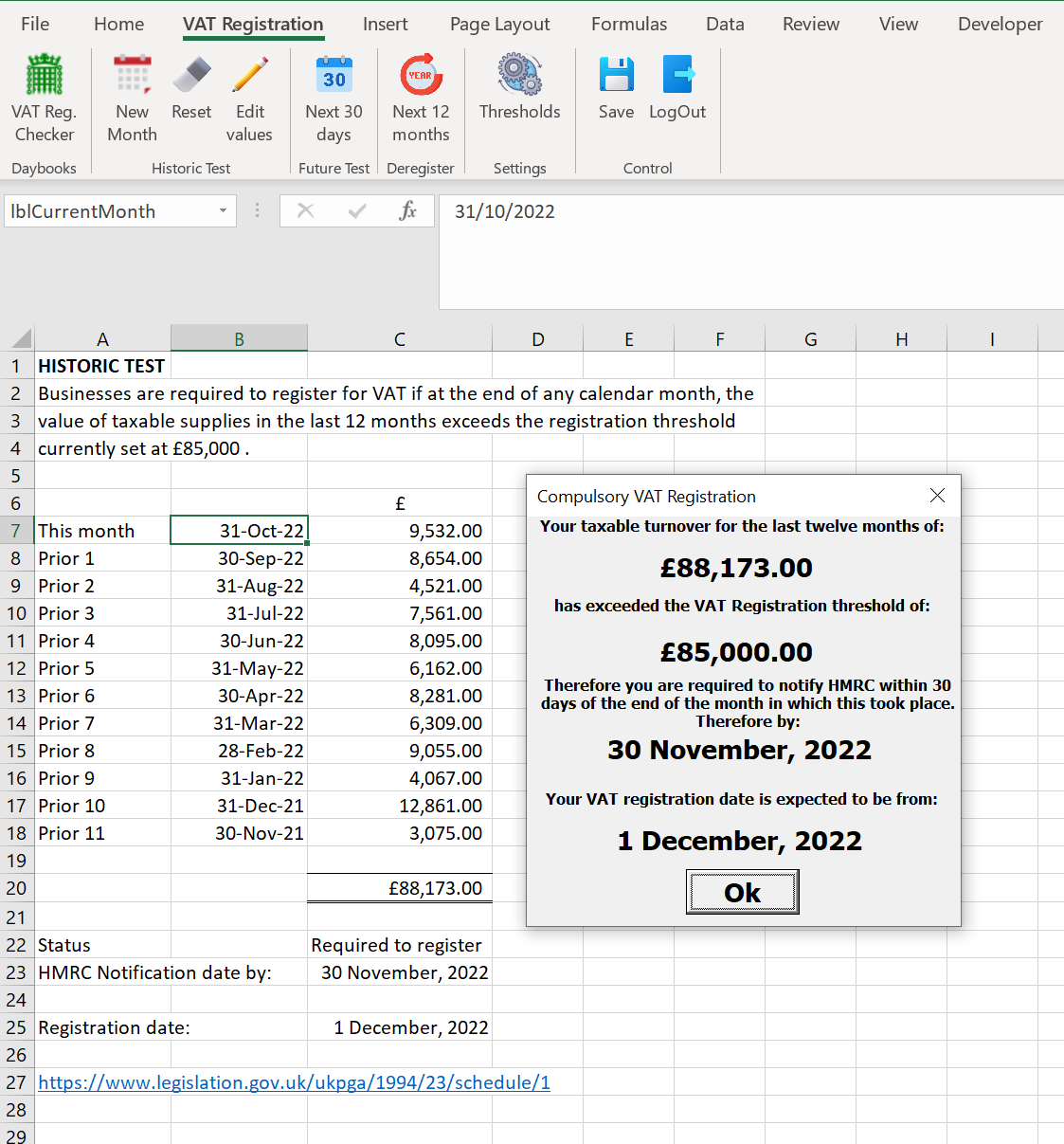The width and height of the screenshot is (1064, 1144).
Task: Select the HISTORIC TEST heading cell
Action: tap(102, 366)
